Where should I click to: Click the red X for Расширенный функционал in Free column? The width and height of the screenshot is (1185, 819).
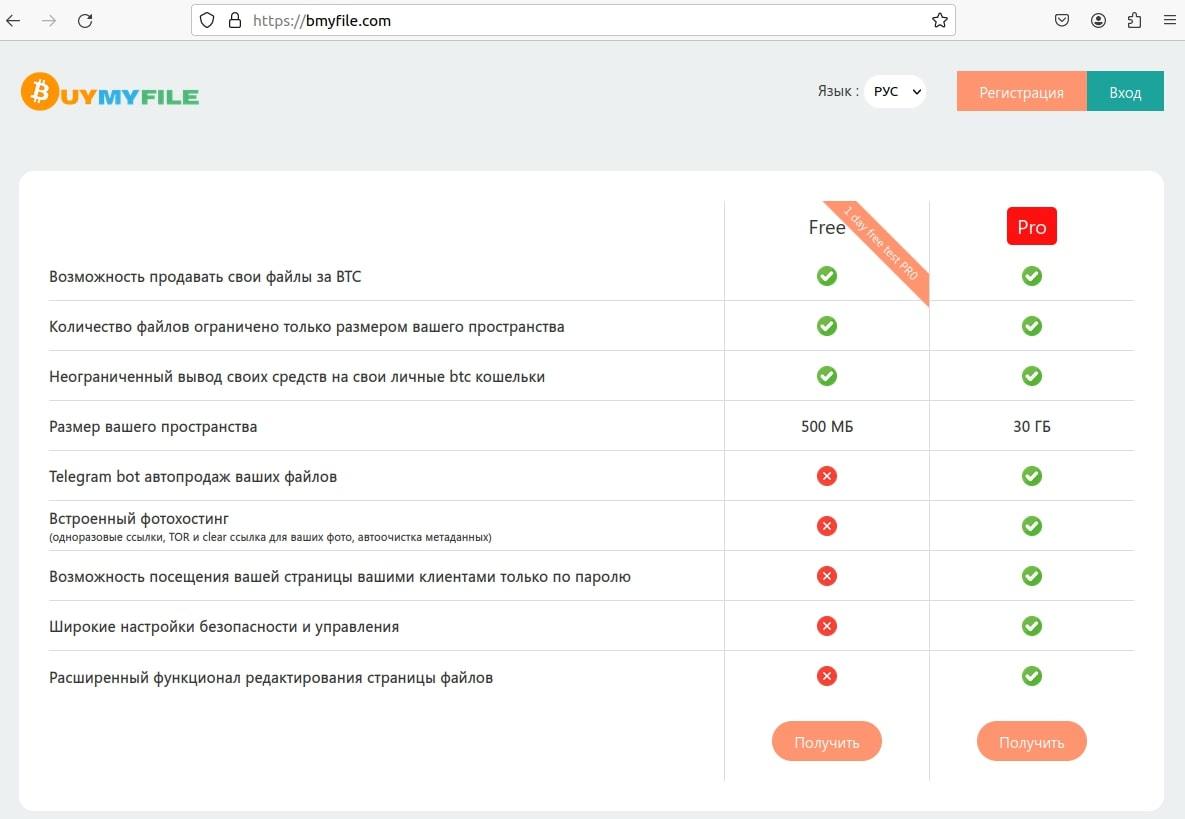pos(826,675)
